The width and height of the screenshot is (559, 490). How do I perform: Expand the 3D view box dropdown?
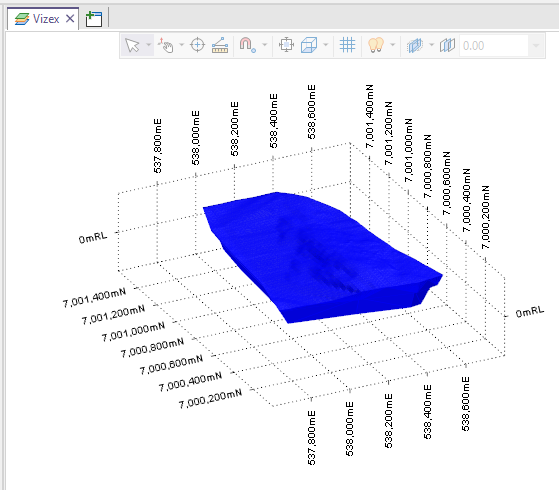325,45
